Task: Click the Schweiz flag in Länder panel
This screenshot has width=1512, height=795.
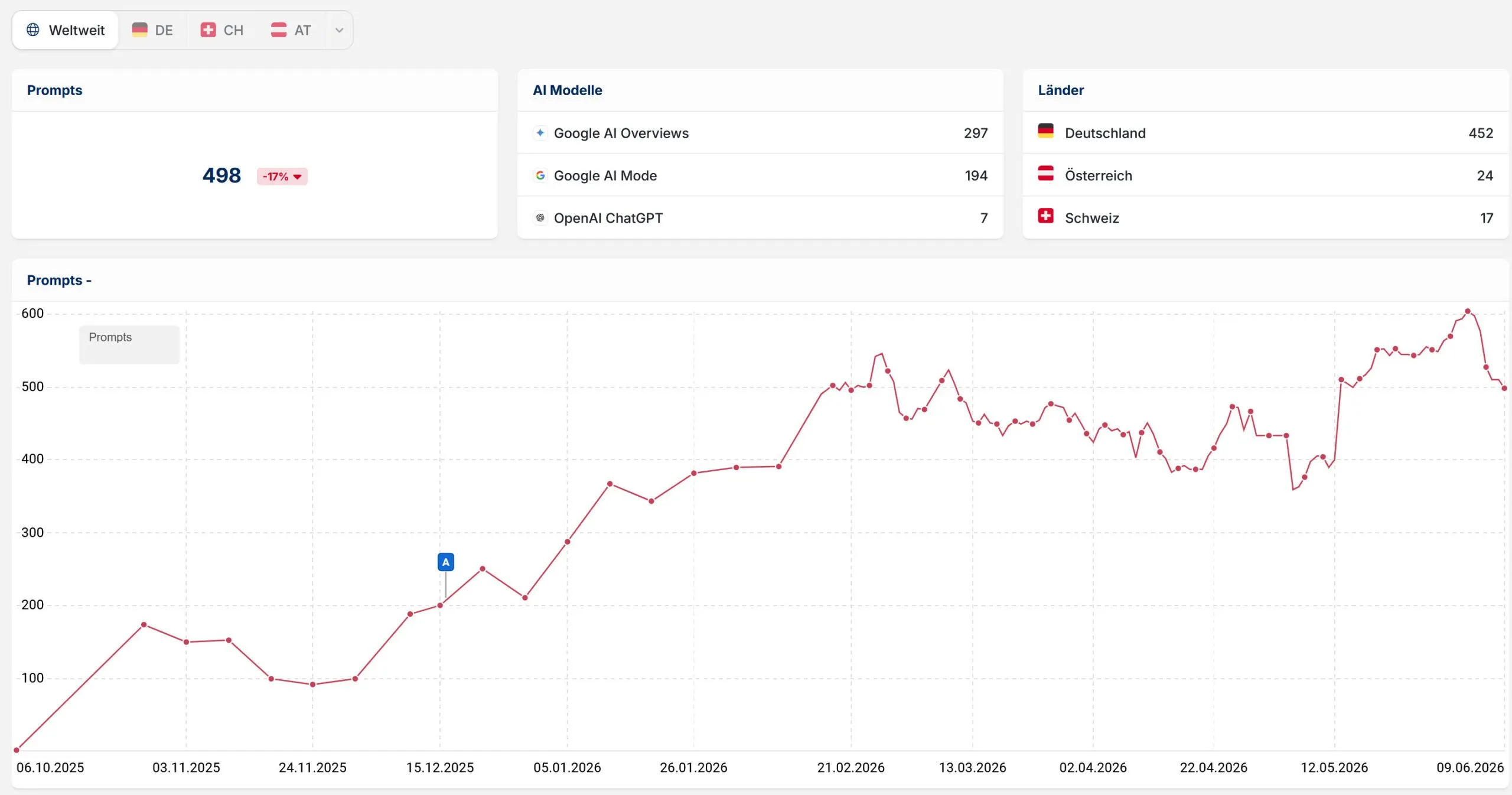Action: point(1045,216)
